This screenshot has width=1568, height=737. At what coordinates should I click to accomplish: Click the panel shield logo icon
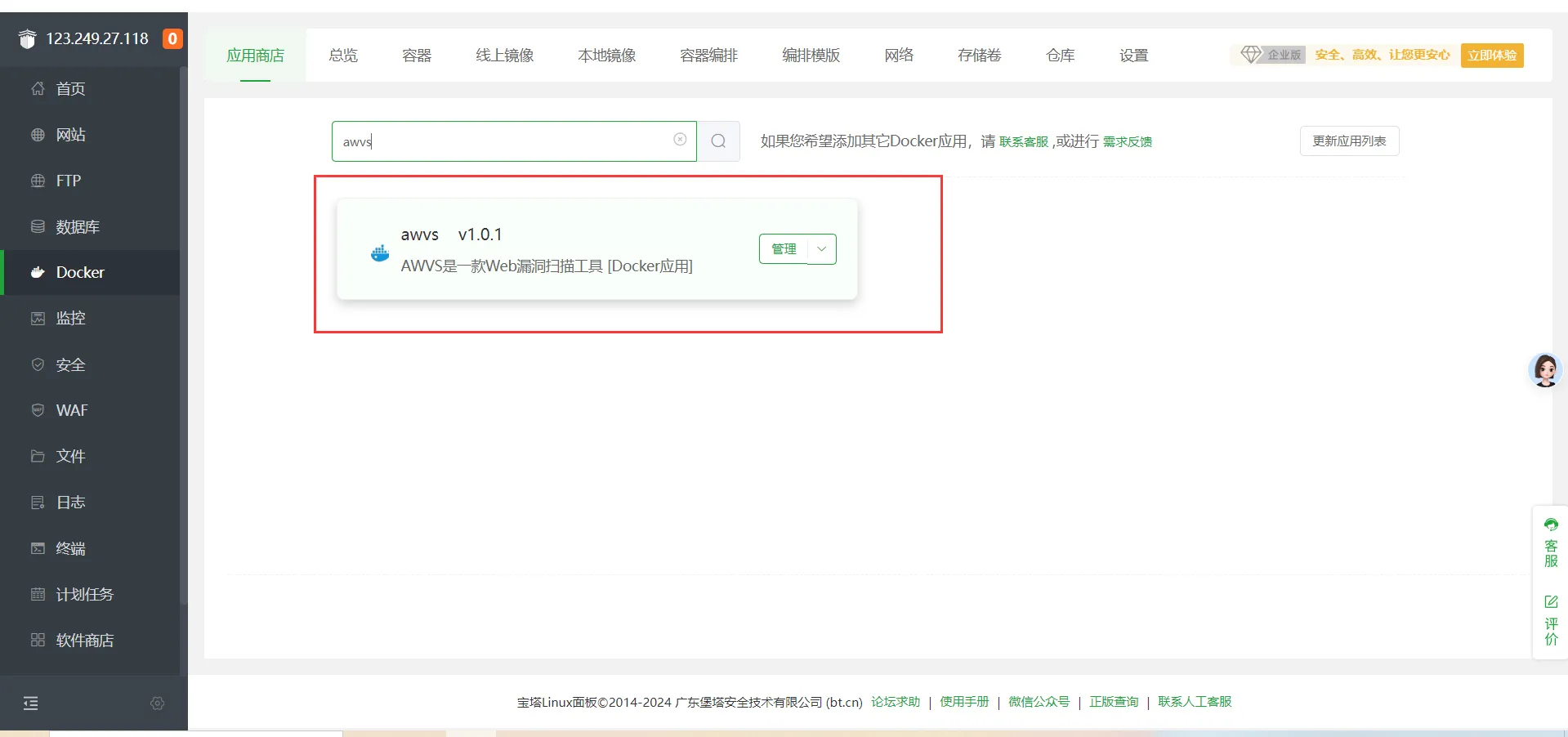click(x=28, y=38)
